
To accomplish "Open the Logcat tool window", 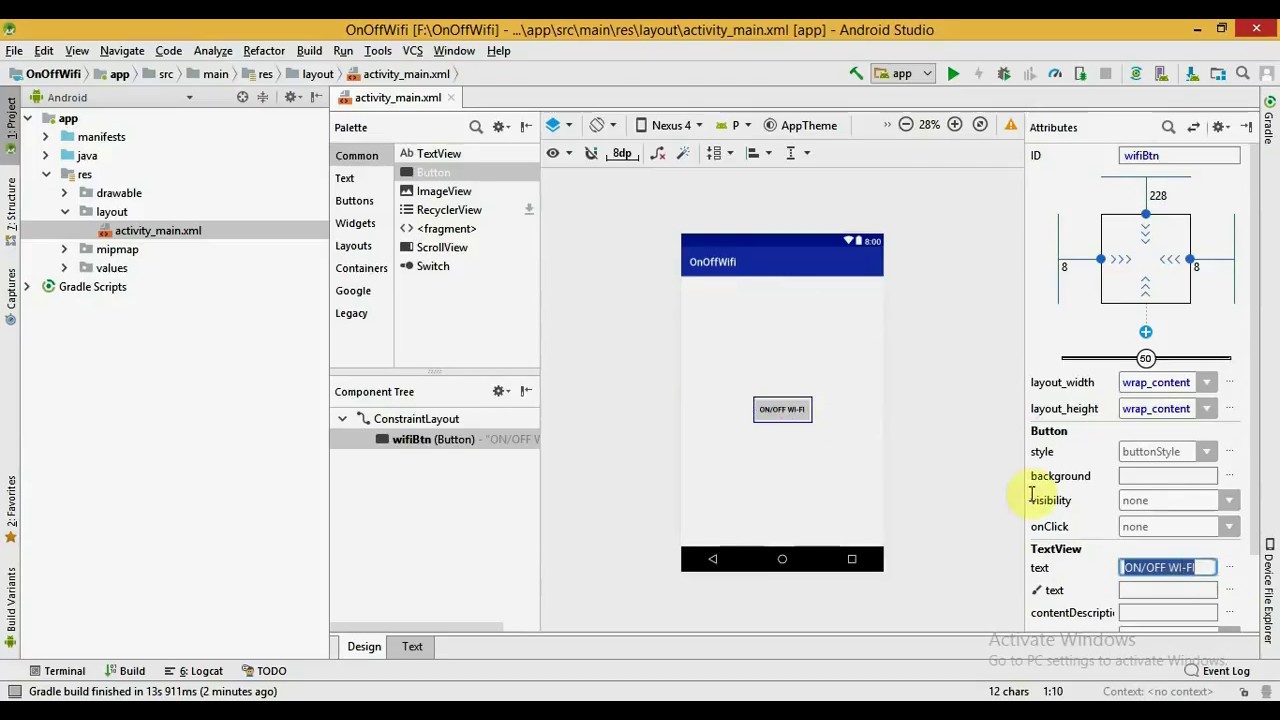I will coord(193,671).
